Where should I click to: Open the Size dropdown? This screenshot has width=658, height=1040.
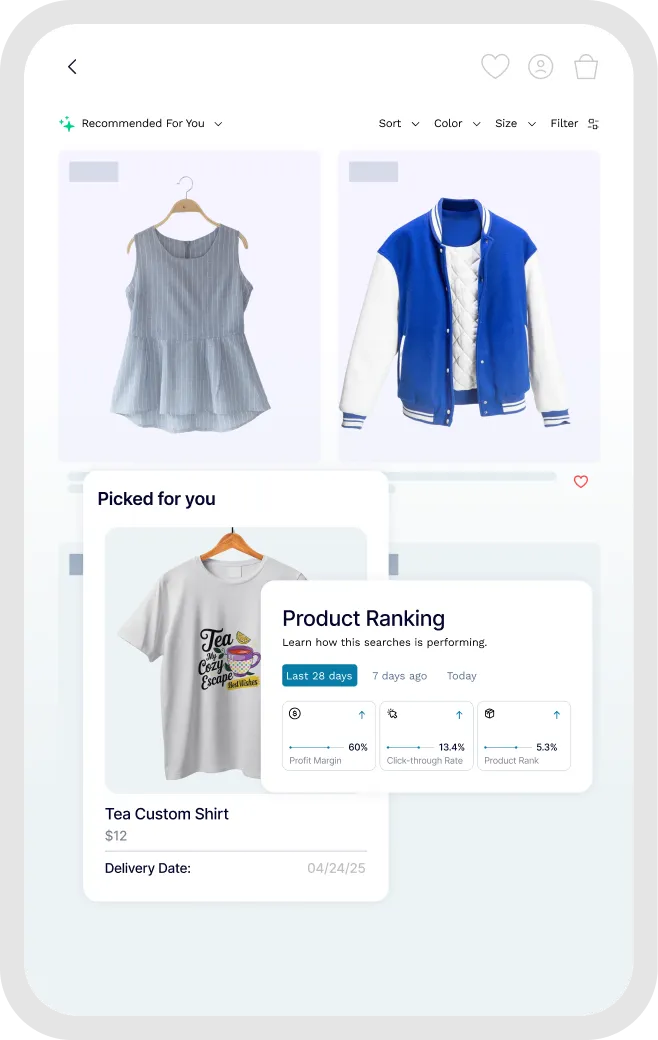coord(515,123)
